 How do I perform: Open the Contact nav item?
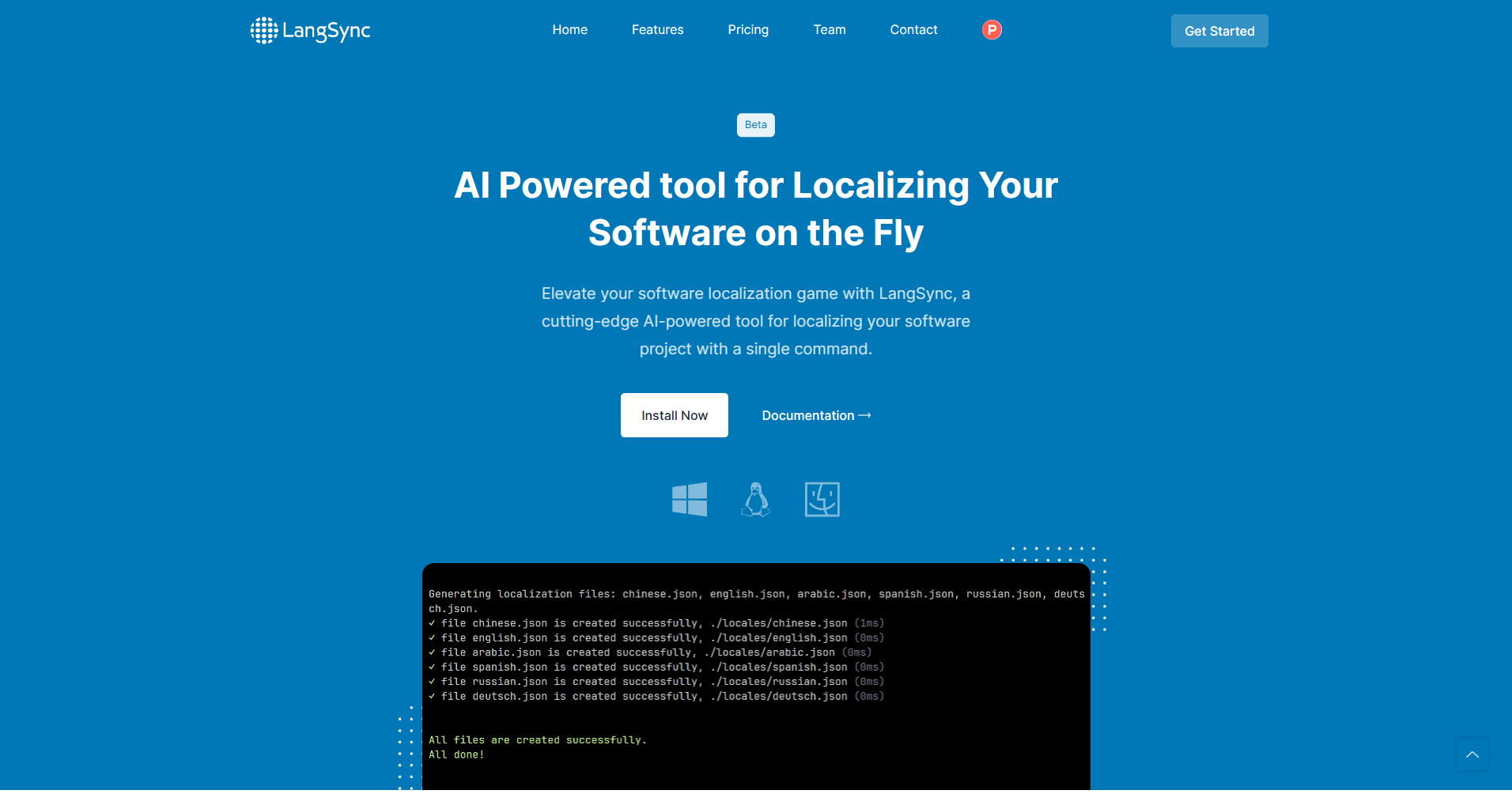pyautogui.click(x=913, y=29)
